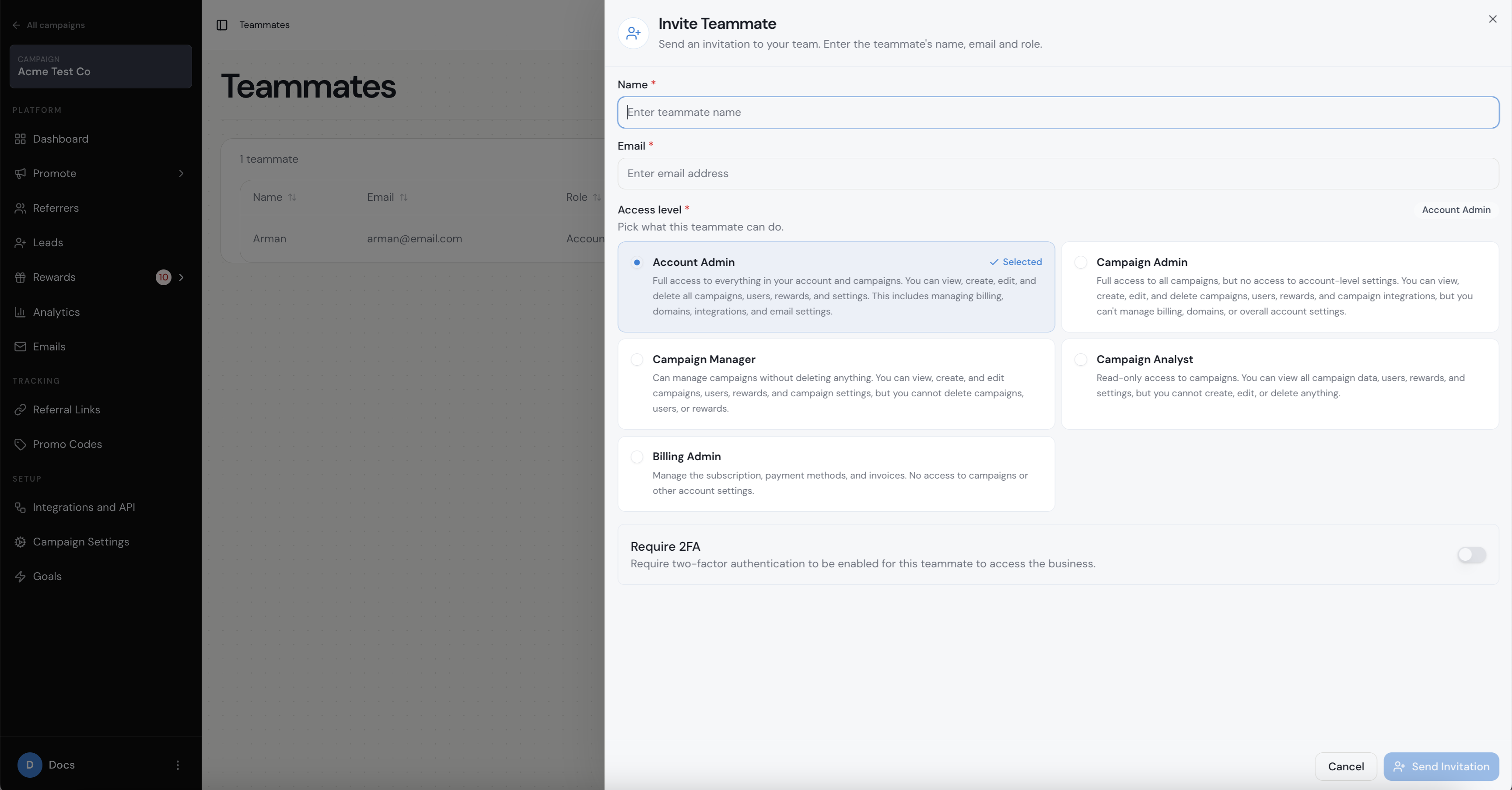This screenshot has height=790, width=1512.
Task: Click the Rewards gift icon
Action: point(20,278)
